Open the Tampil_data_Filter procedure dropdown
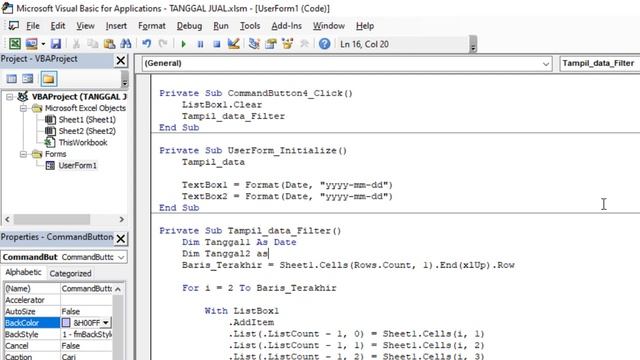 pos(599,63)
